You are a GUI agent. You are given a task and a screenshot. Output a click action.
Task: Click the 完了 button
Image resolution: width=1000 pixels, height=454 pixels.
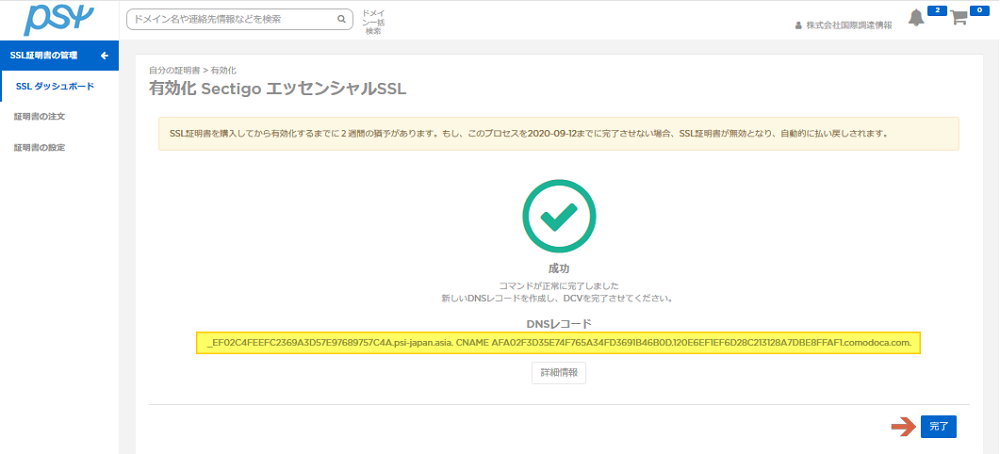pos(939,426)
